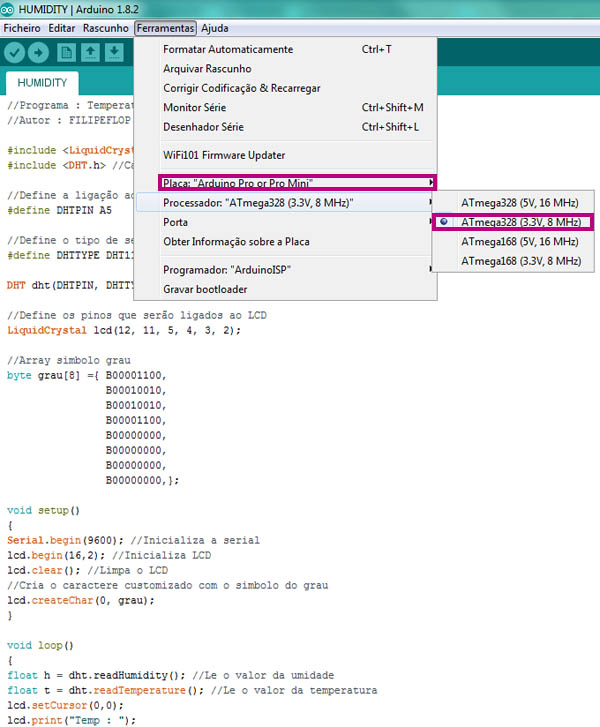Click the comment '//Define os pinos que serão ligados ao LCD'
600x727 pixels.
tap(137, 315)
